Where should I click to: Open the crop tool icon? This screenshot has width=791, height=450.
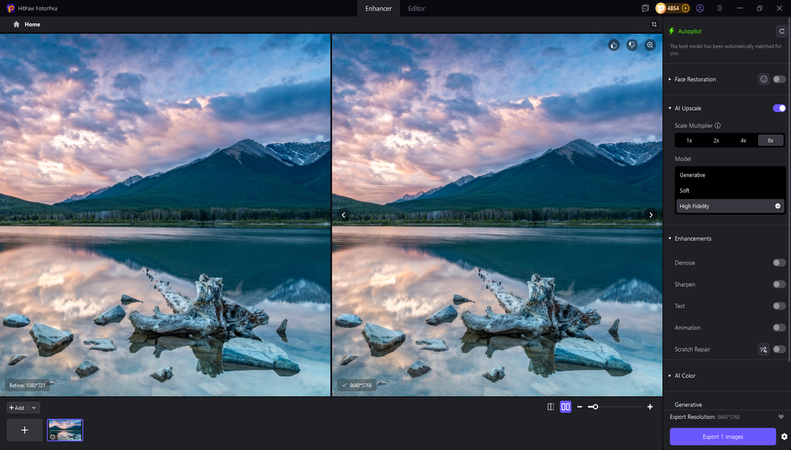click(x=654, y=24)
